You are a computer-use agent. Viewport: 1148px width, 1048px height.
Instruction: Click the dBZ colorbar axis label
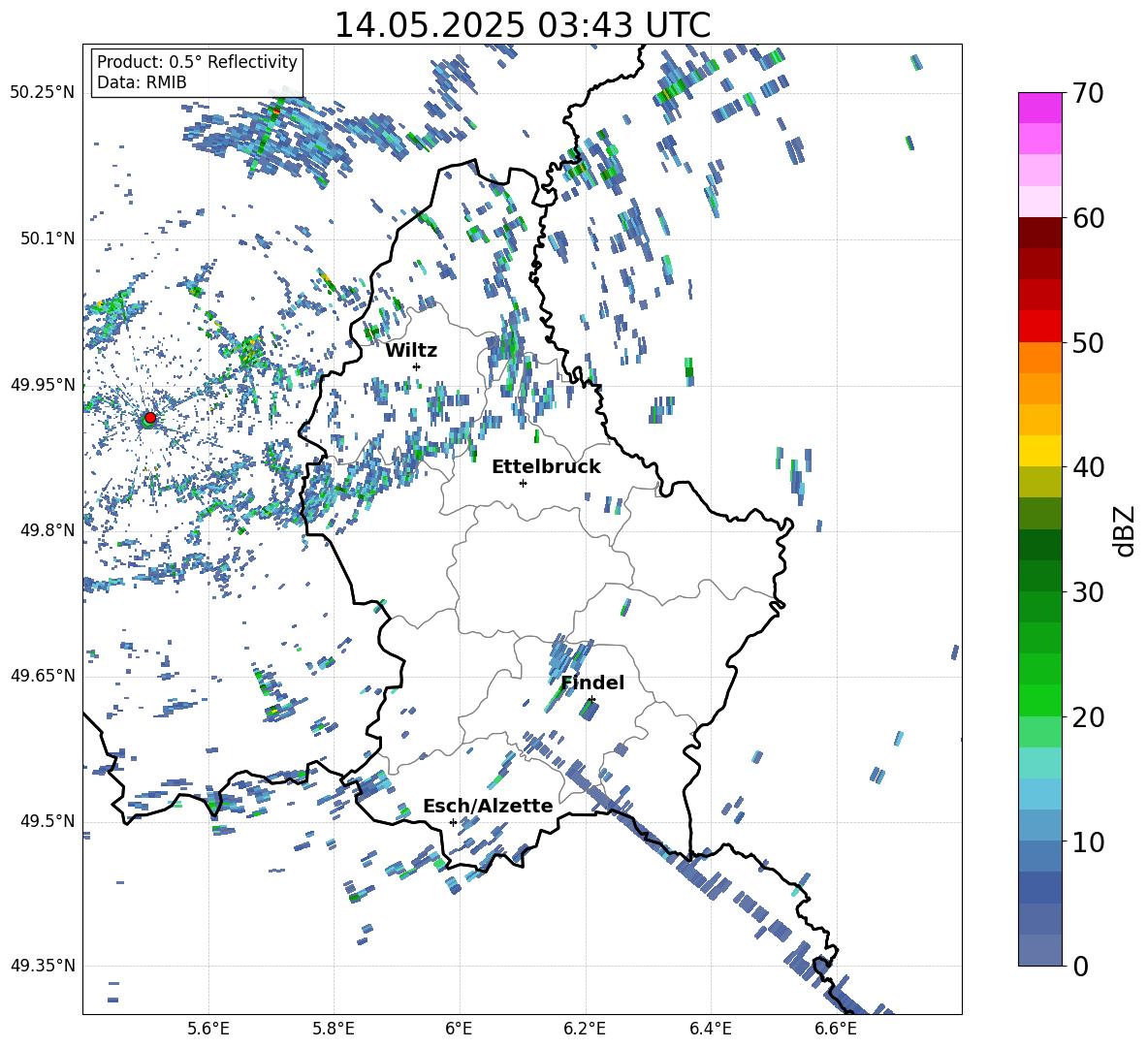tap(1126, 530)
